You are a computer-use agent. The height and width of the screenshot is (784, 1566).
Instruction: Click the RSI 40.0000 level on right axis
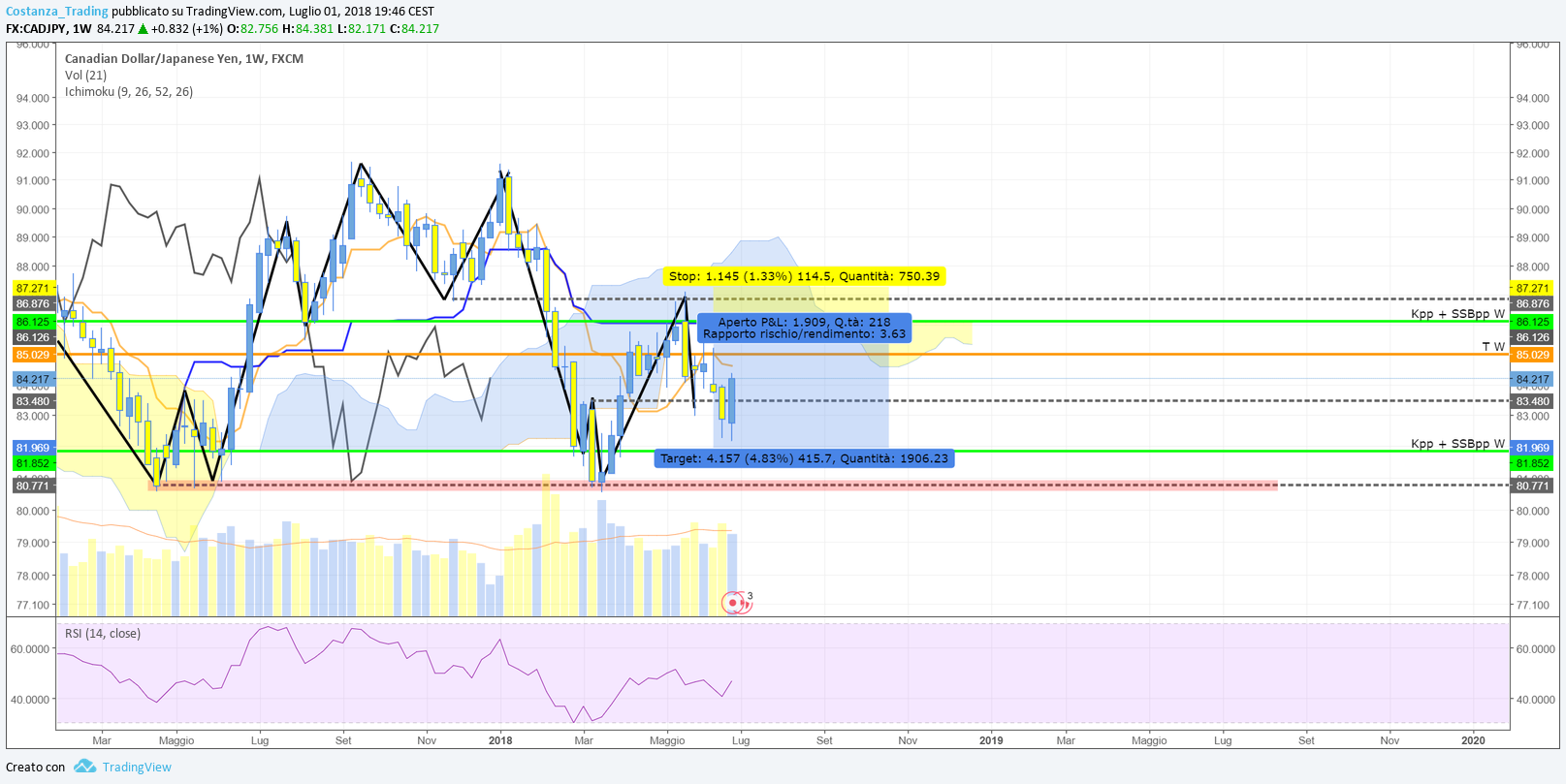[1535, 700]
